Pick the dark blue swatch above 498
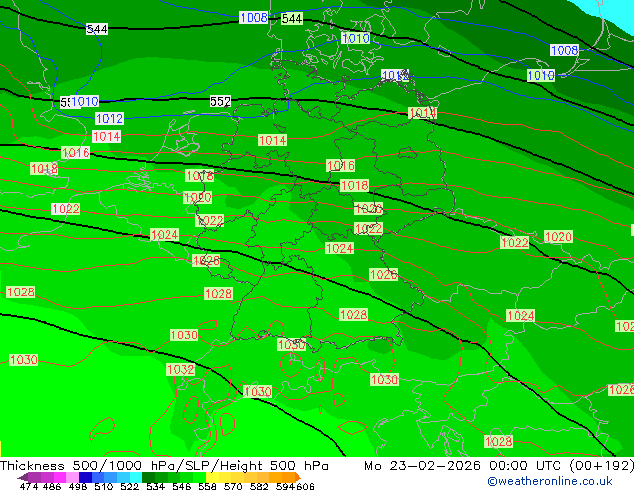 85,477
